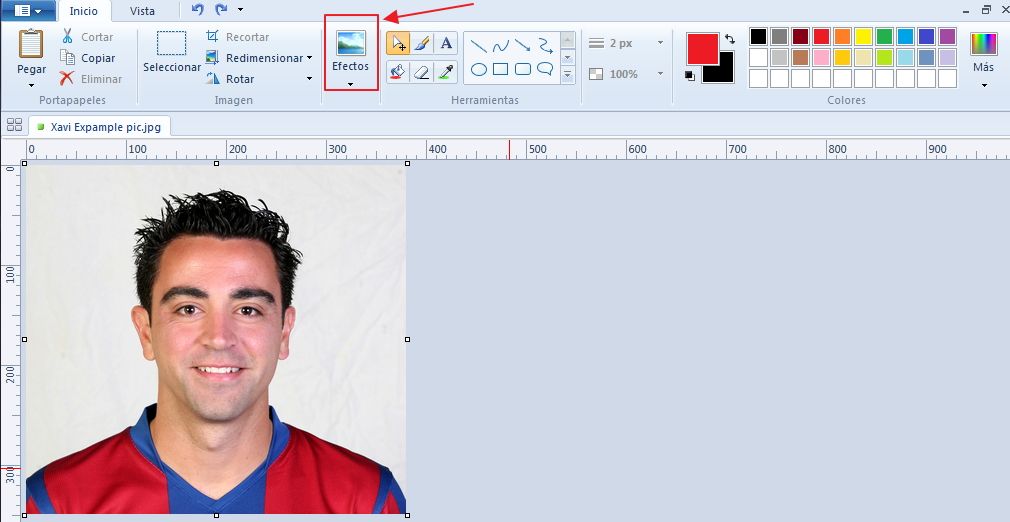Click the right-middle selection handle of the image
This screenshot has width=1010, height=522.
(408, 339)
